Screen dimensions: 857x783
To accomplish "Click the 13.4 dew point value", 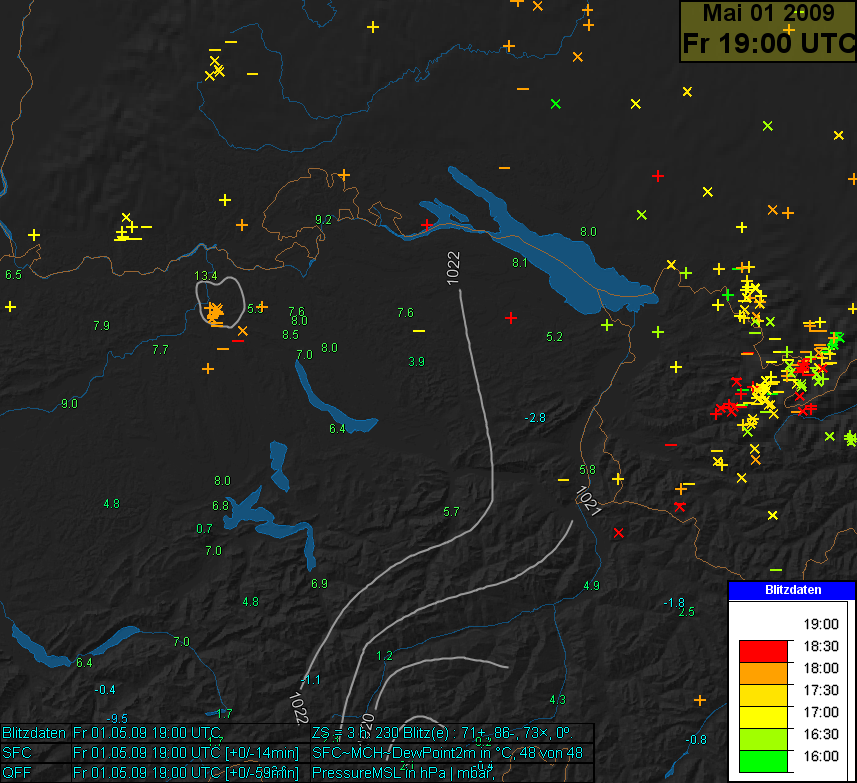I will [x=206, y=276].
